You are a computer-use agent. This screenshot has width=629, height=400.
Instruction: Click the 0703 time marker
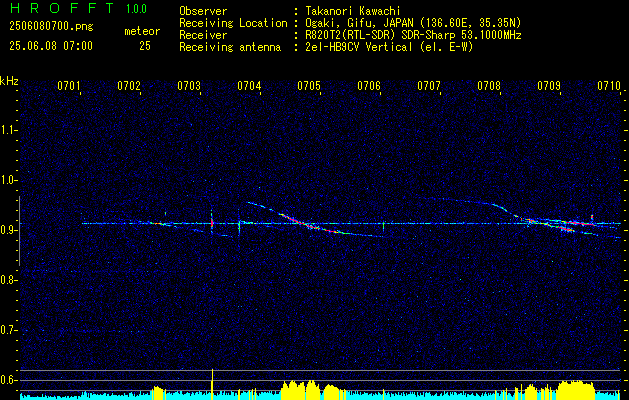tap(189, 86)
